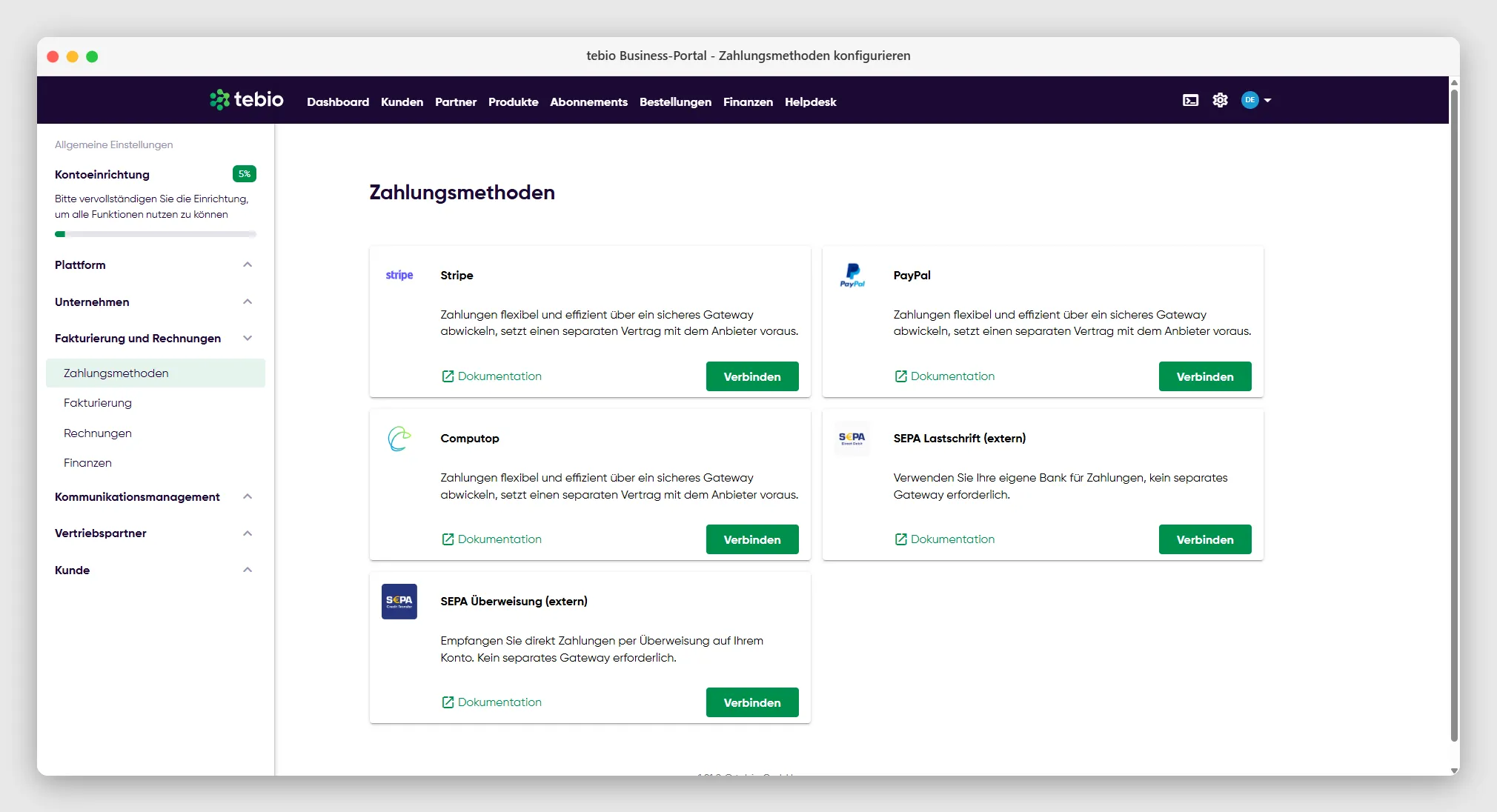Select the Produkte menu
The image size is (1497, 812).
(x=513, y=101)
